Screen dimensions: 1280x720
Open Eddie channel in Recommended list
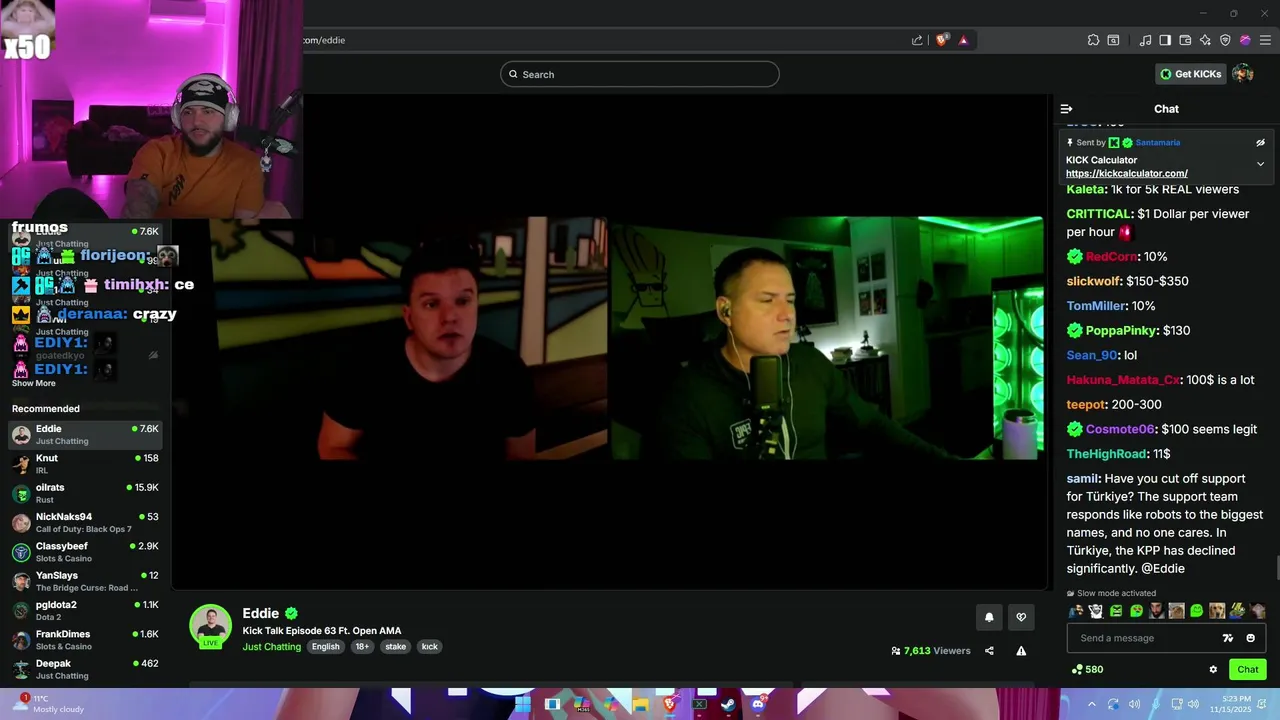point(85,435)
